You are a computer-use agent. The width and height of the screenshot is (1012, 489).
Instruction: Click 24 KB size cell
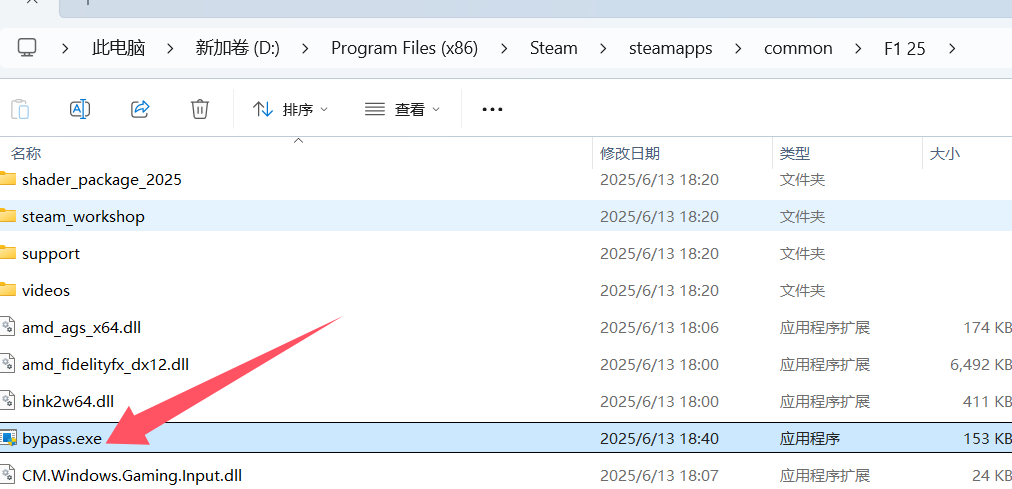point(992,476)
